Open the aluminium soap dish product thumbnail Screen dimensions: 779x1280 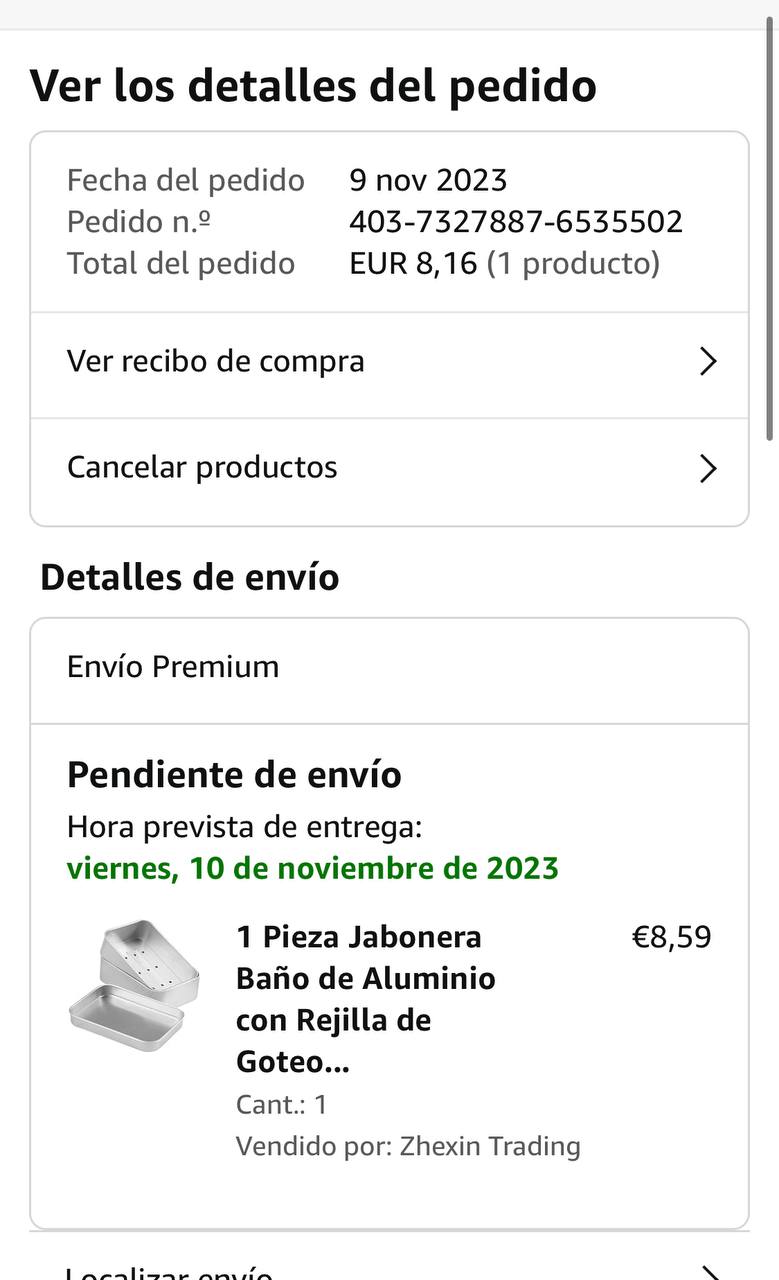pyautogui.click(x=134, y=986)
